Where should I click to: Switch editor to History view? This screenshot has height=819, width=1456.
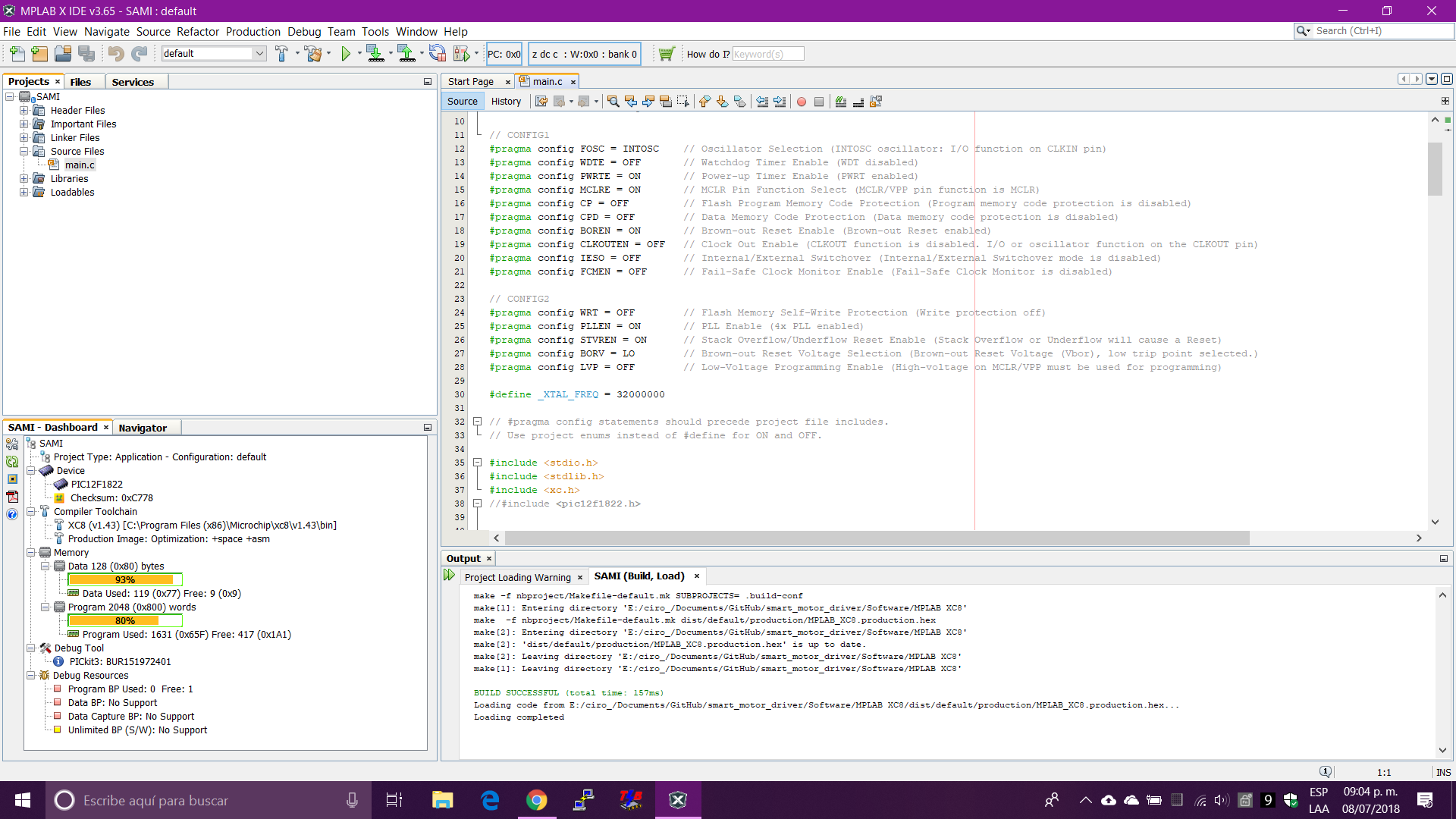(x=506, y=102)
